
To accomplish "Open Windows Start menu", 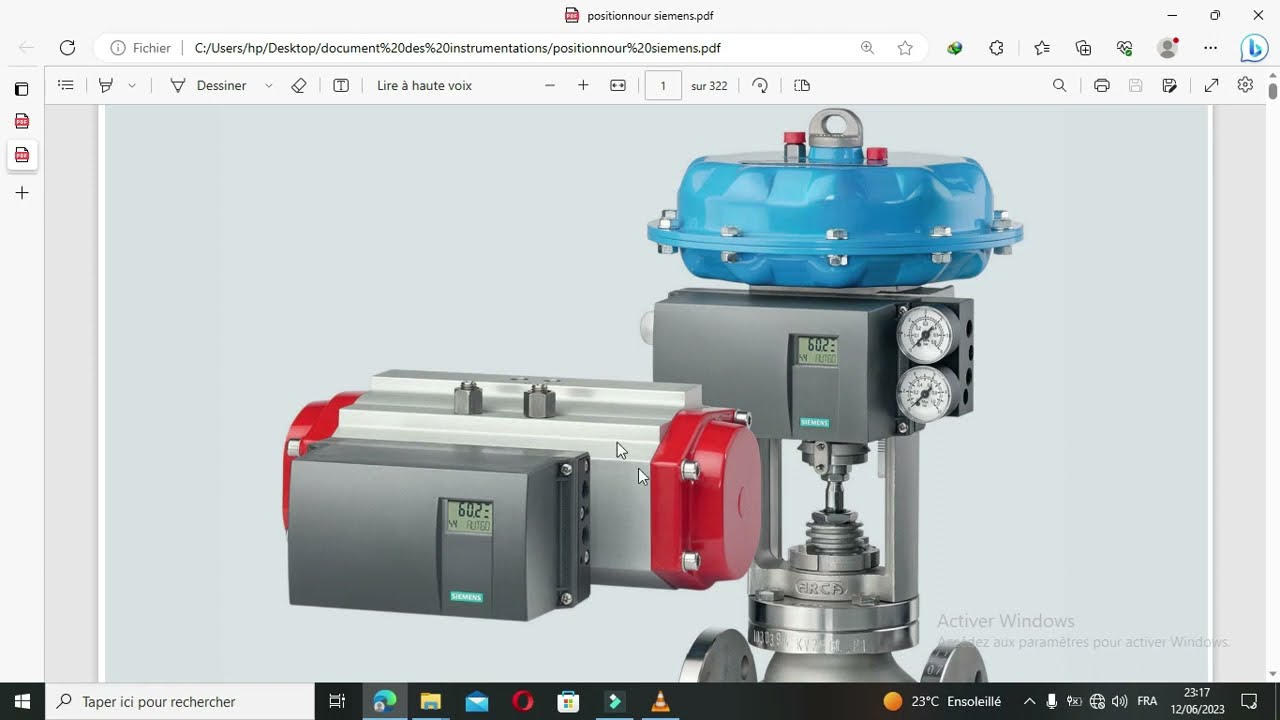I will [x=22, y=702].
